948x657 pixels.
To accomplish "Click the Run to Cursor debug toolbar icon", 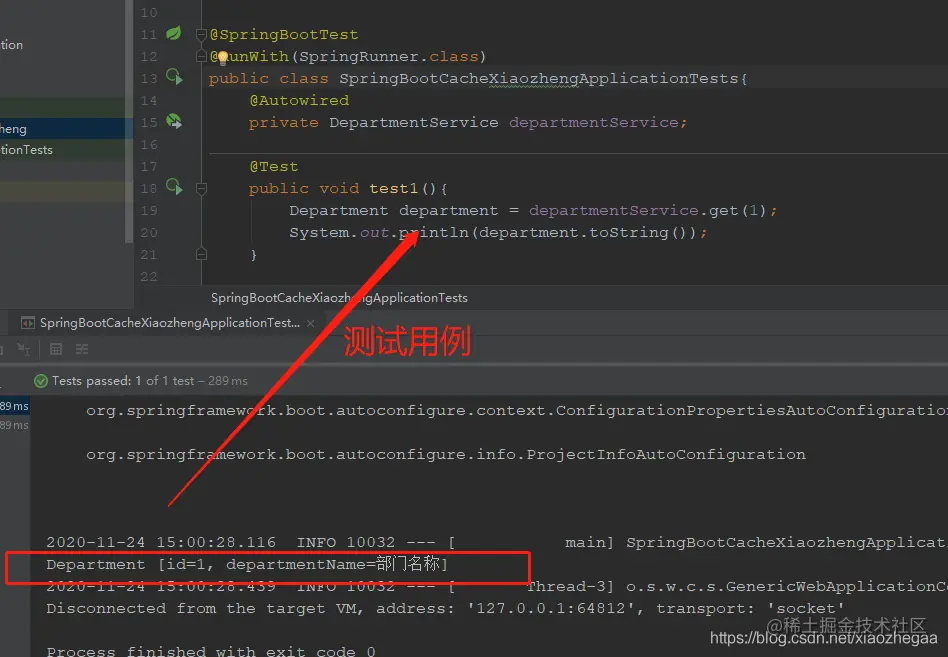I will tap(24, 349).
